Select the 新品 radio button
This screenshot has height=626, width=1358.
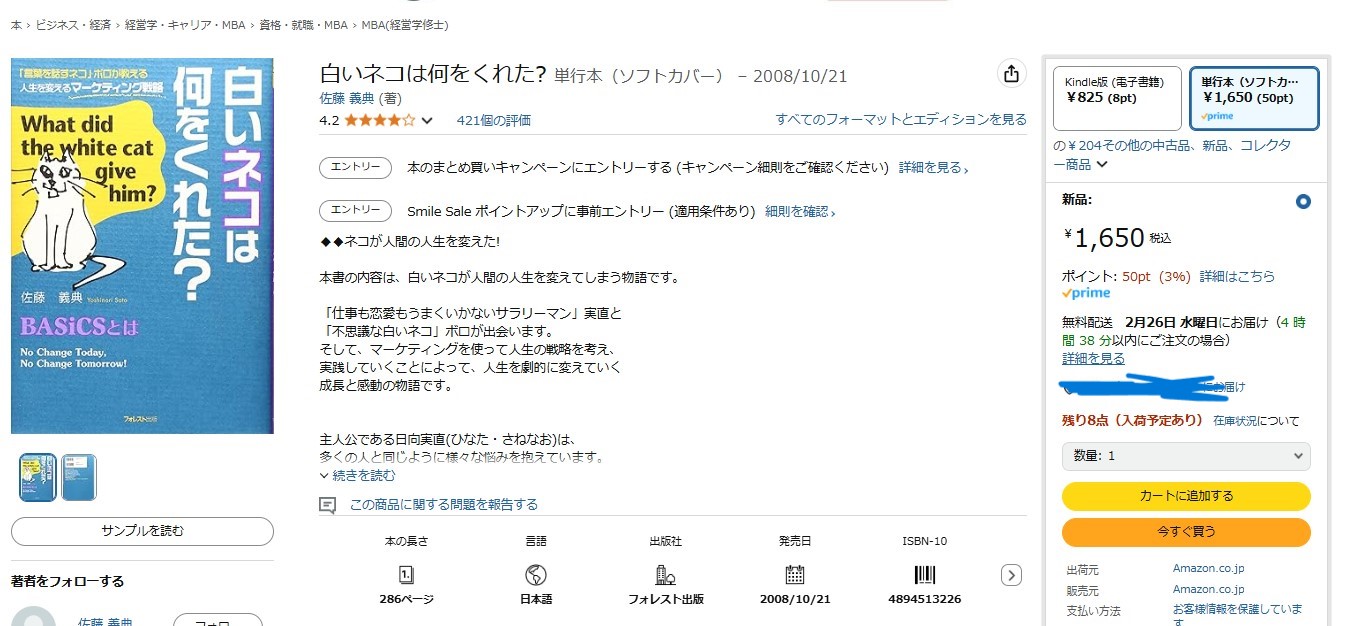[x=1303, y=202]
